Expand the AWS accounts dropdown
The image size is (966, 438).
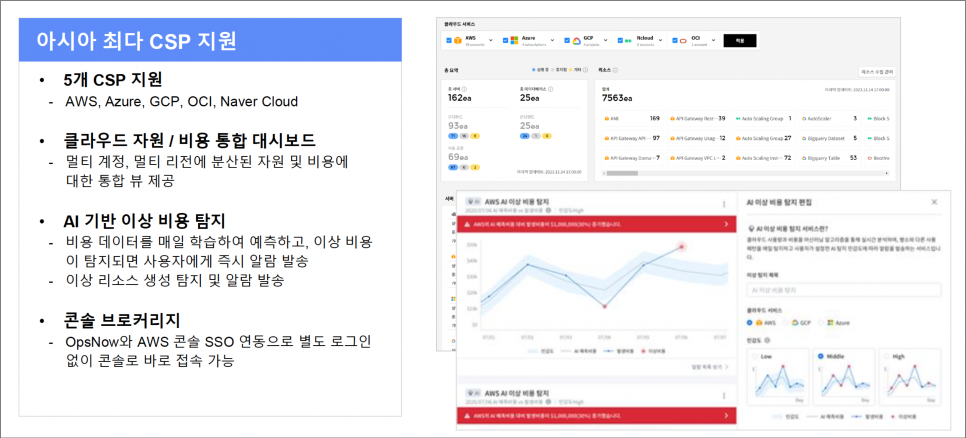493,41
